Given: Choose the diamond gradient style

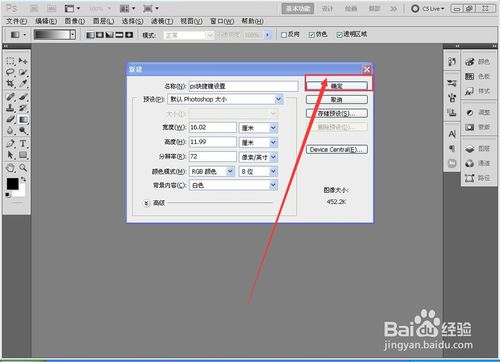Looking at the screenshot, I should (129, 35).
